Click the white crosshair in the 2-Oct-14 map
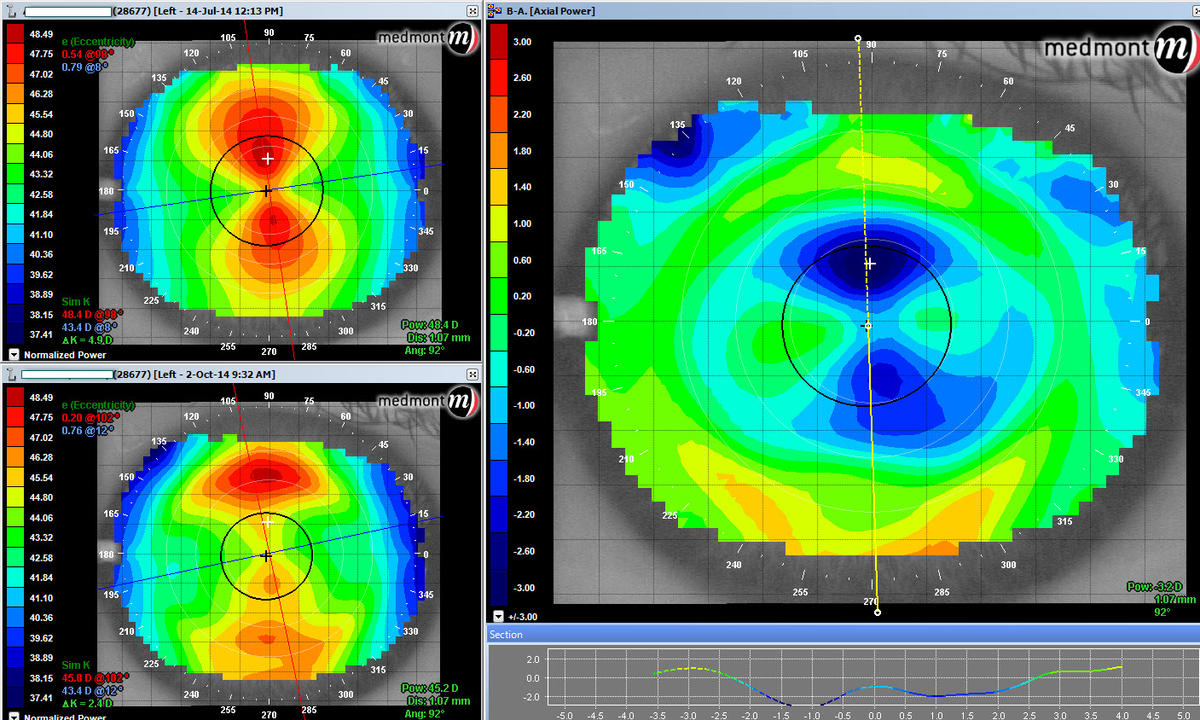Screen dimensions: 1200x720 267,523
